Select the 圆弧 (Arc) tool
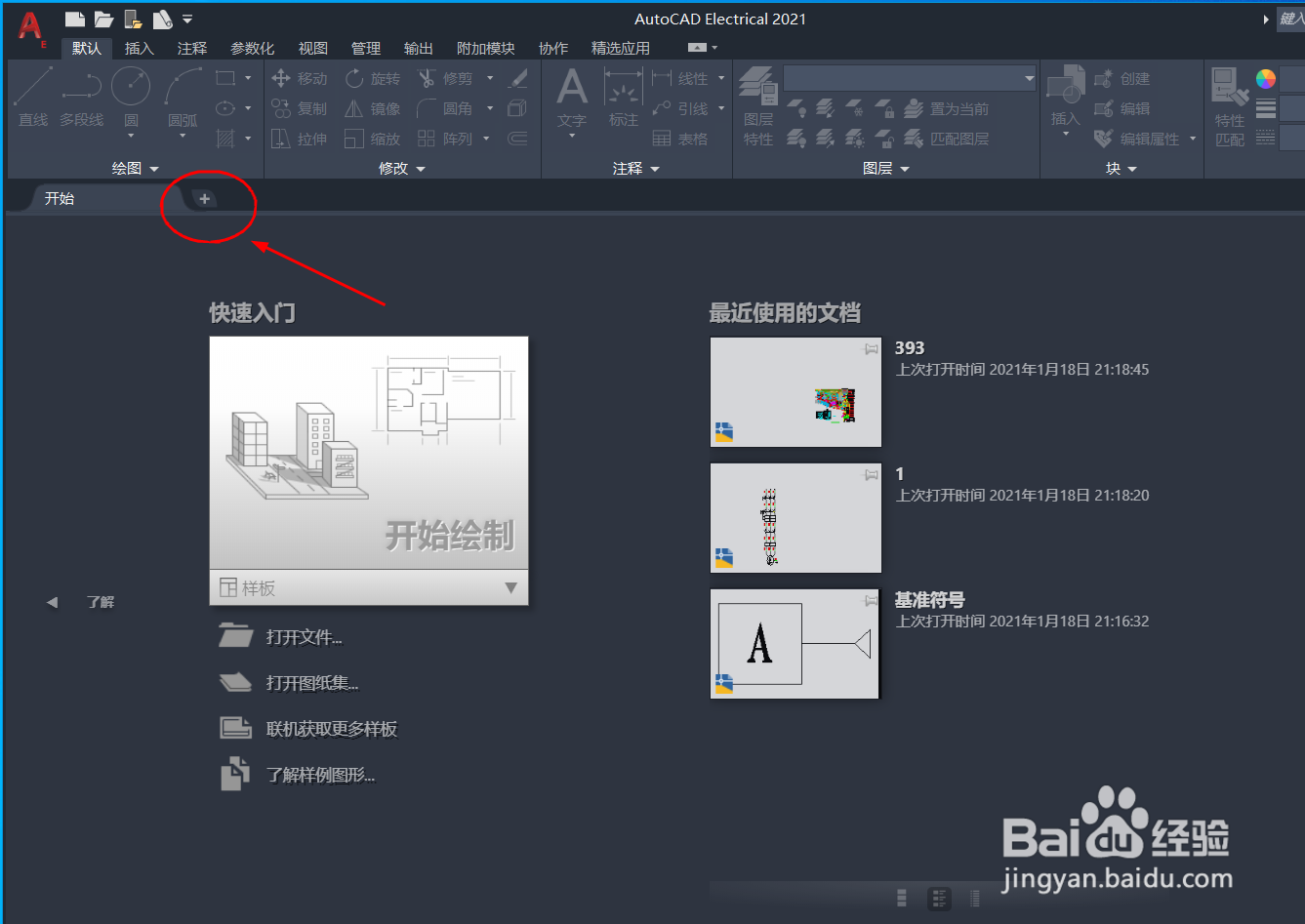The height and width of the screenshot is (924, 1305). 183,101
